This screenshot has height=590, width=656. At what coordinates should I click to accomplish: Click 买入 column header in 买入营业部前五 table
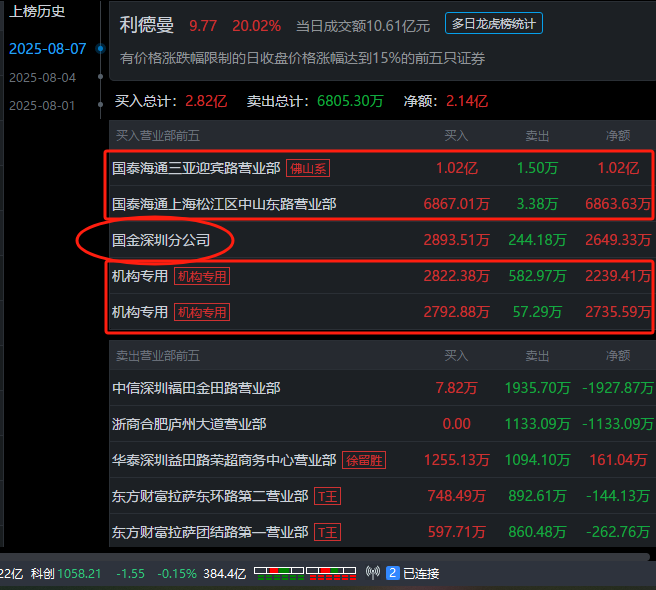click(x=456, y=136)
